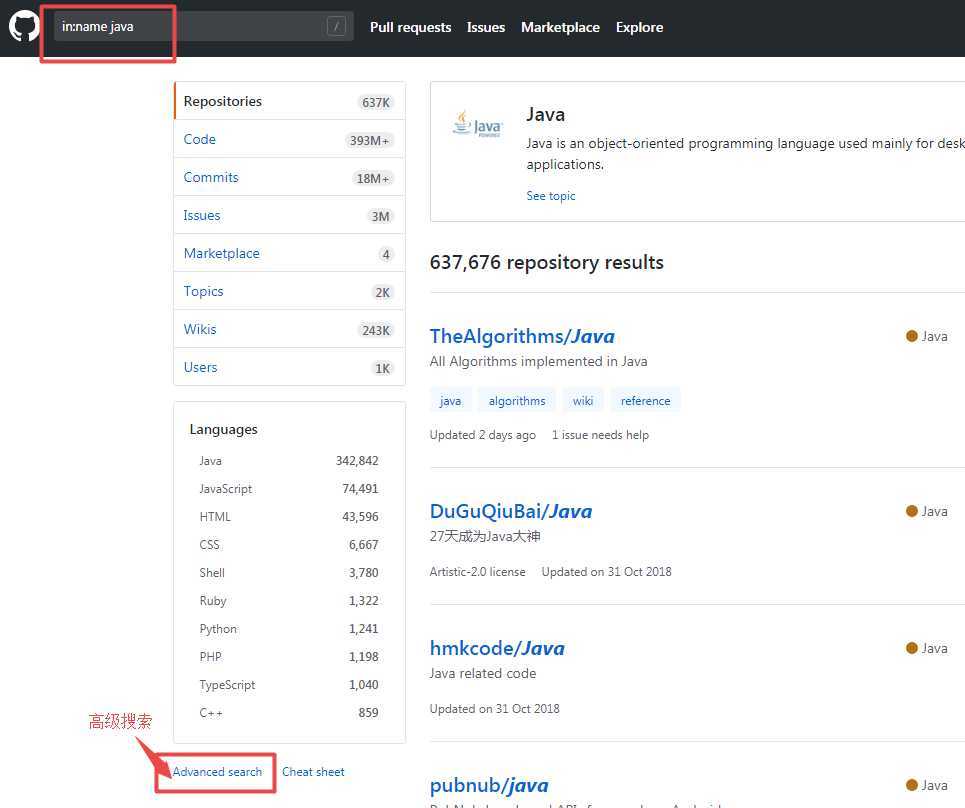Focus the search field containing in:name java

[204, 26]
